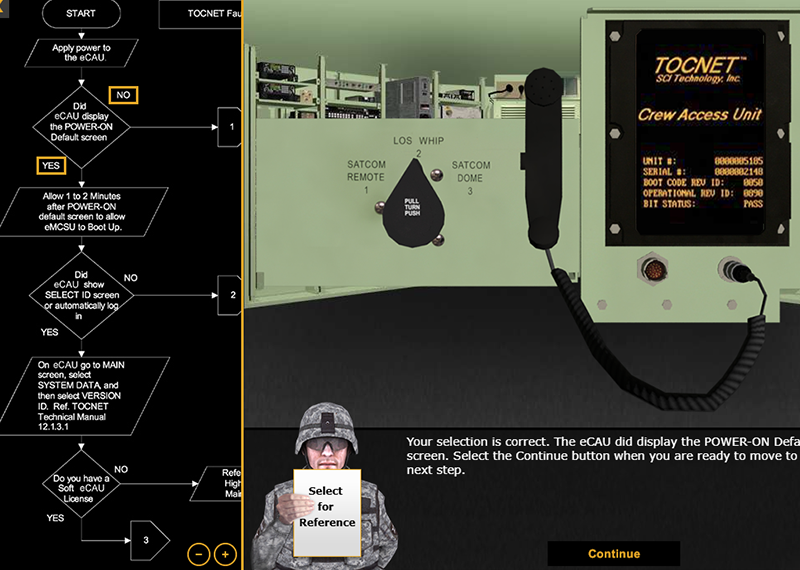Select the YES decision box

coord(51,165)
